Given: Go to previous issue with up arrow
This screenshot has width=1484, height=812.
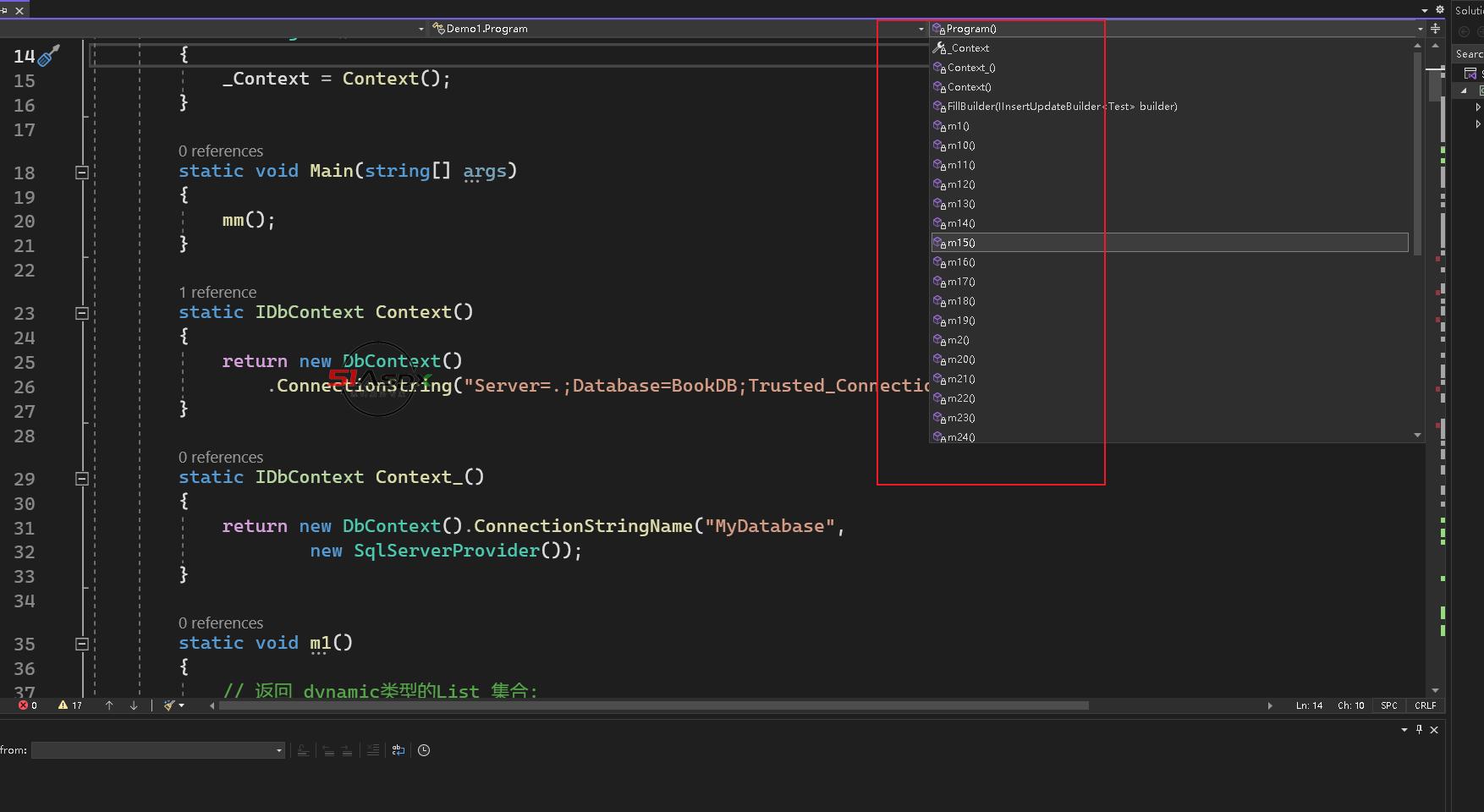Looking at the screenshot, I should (x=109, y=705).
